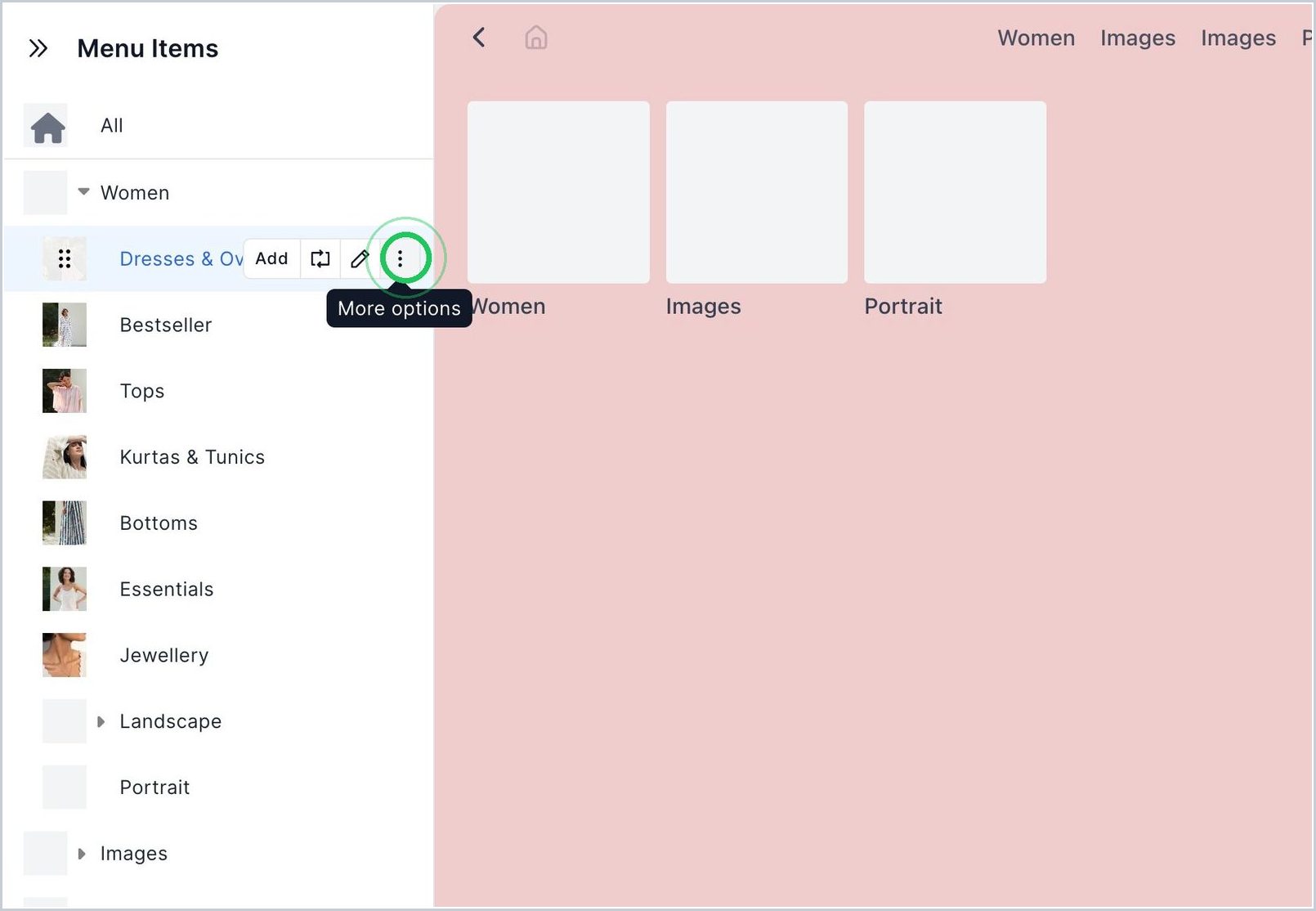This screenshot has height=911, width=1316.
Task: Click the replace icon next to Add
Action: click(320, 259)
